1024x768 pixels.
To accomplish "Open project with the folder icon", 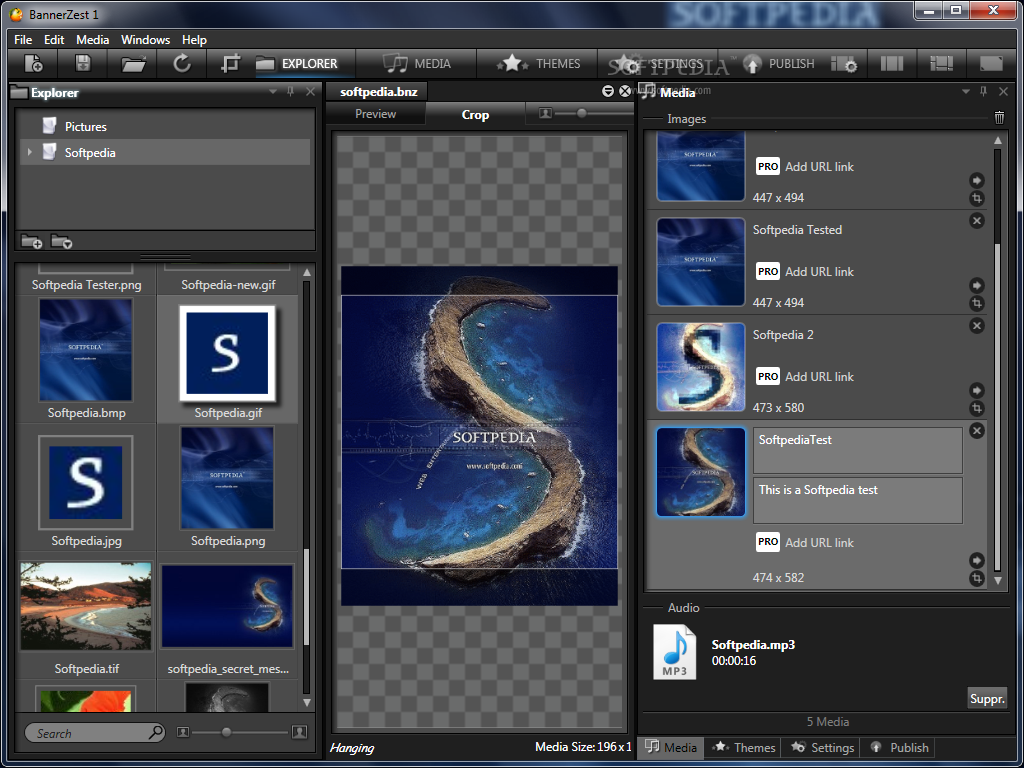I will pyautogui.click(x=133, y=64).
